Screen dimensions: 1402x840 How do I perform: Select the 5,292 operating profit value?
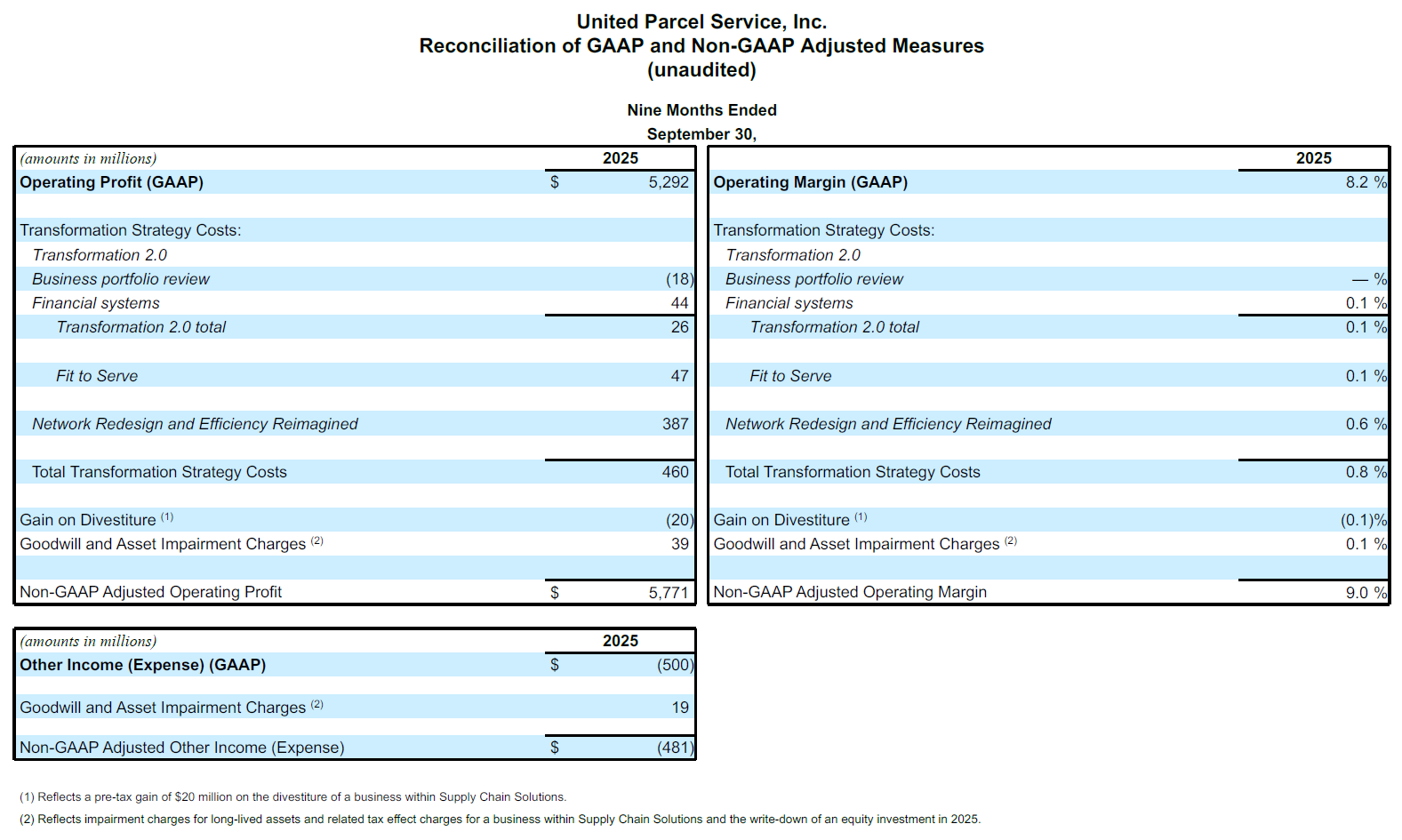pos(668,182)
